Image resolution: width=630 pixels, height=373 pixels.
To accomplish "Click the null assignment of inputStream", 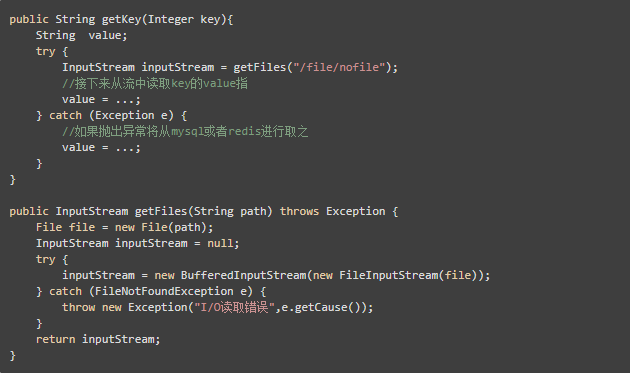I will click(x=219, y=244).
